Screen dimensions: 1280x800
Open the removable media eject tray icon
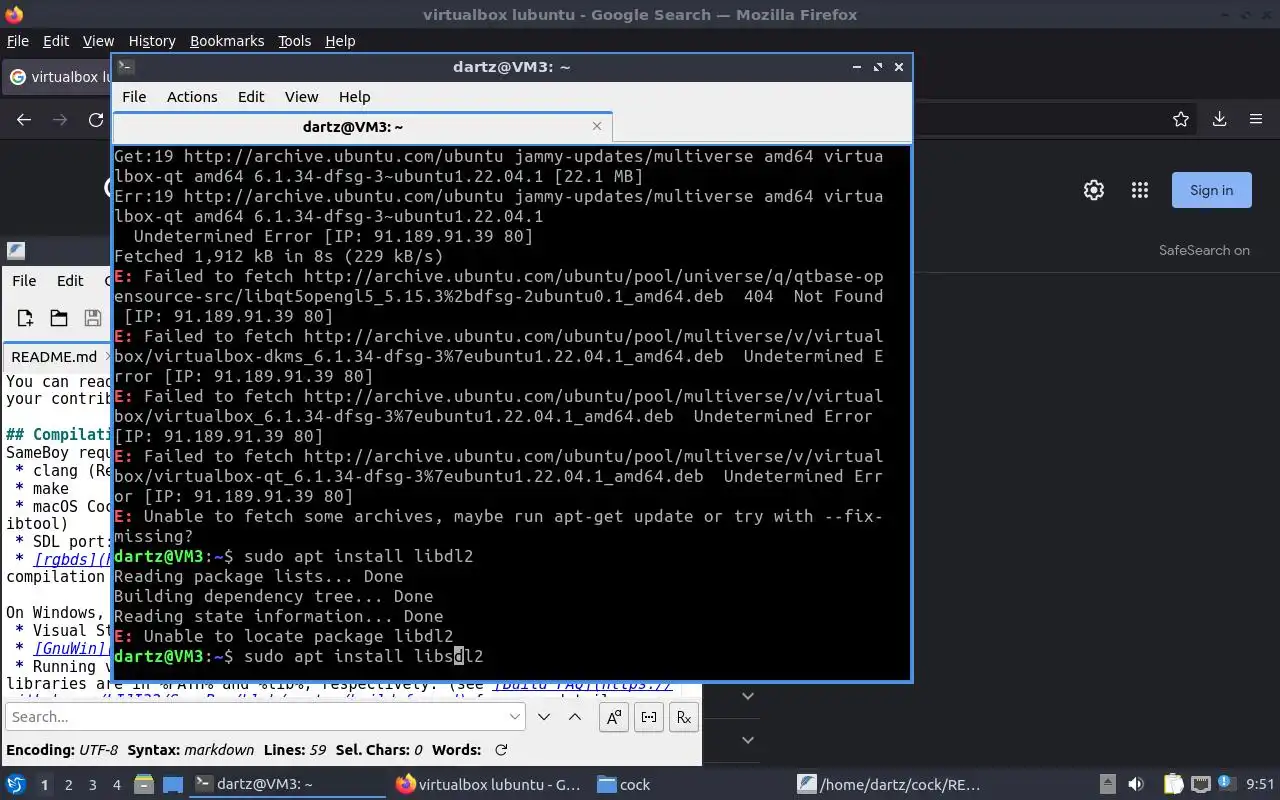(x=1108, y=784)
